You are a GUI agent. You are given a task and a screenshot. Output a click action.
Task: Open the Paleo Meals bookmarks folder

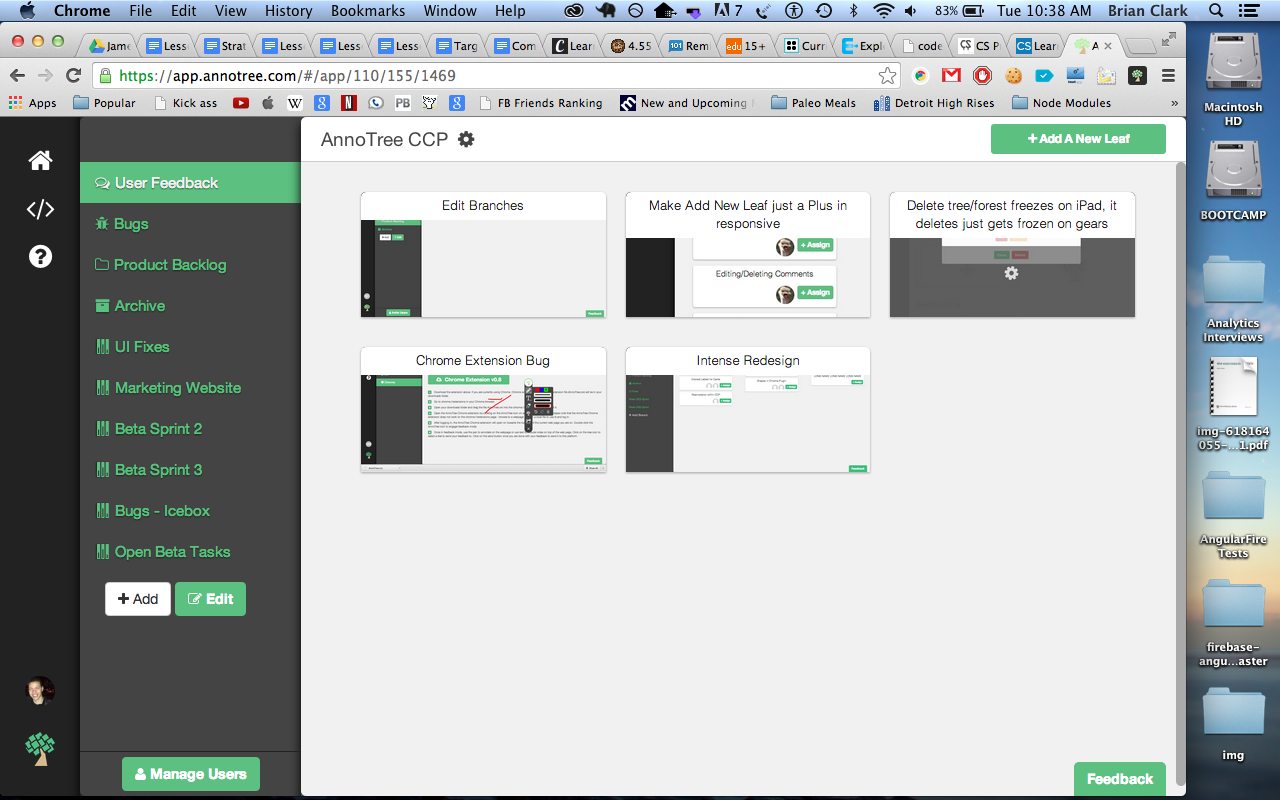click(x=814, y=103)
